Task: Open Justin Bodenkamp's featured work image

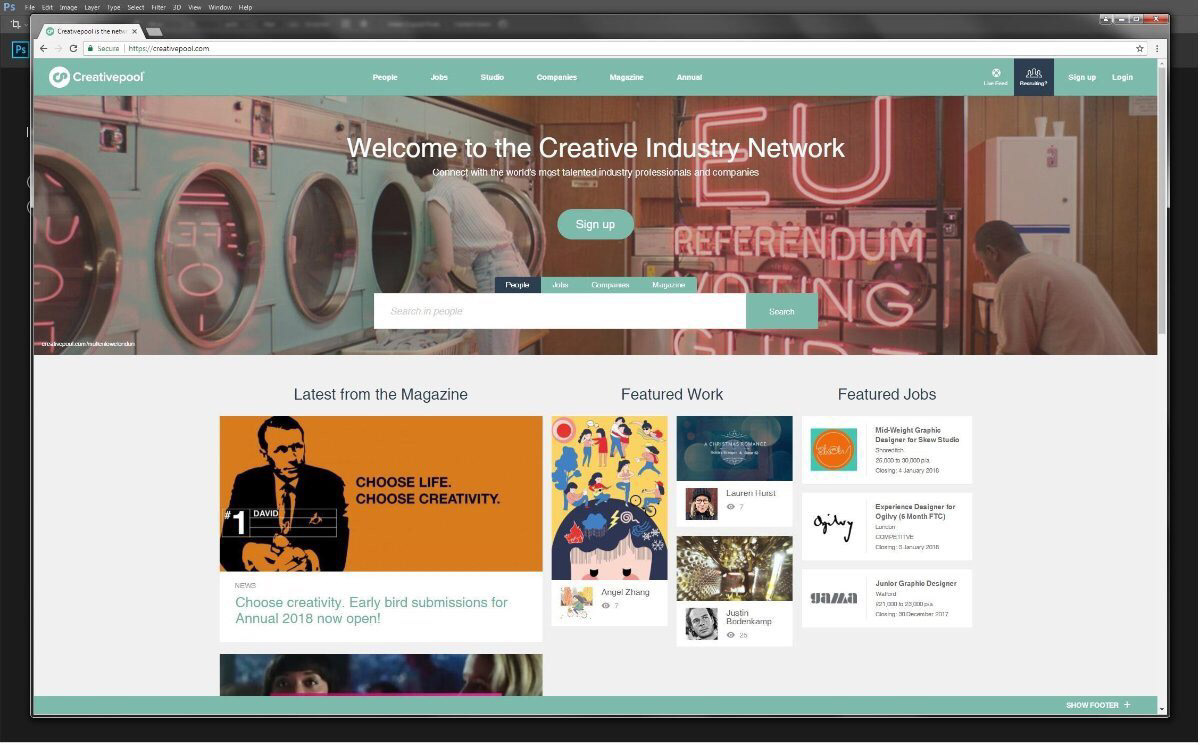Action: tap(734, 568)
